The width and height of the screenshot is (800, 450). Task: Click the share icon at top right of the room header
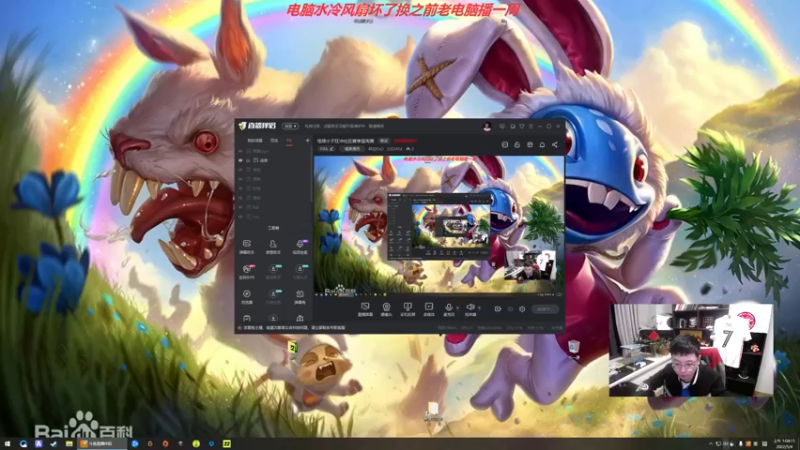[x=555, y=145]
